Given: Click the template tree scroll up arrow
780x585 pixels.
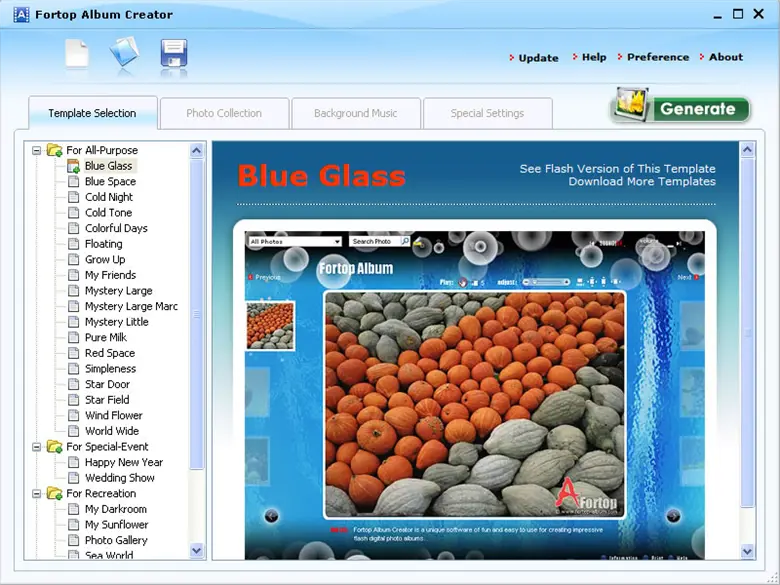Looking at the screenshot, I should click(196, 150).
